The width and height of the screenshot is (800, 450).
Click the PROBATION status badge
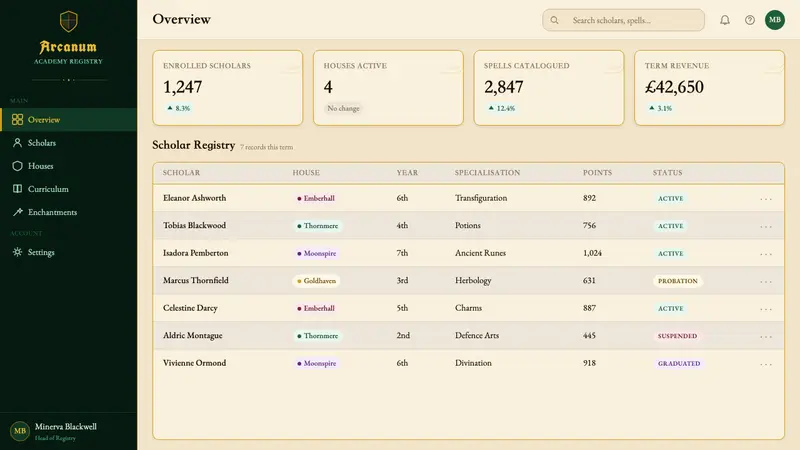pos(678,281)
